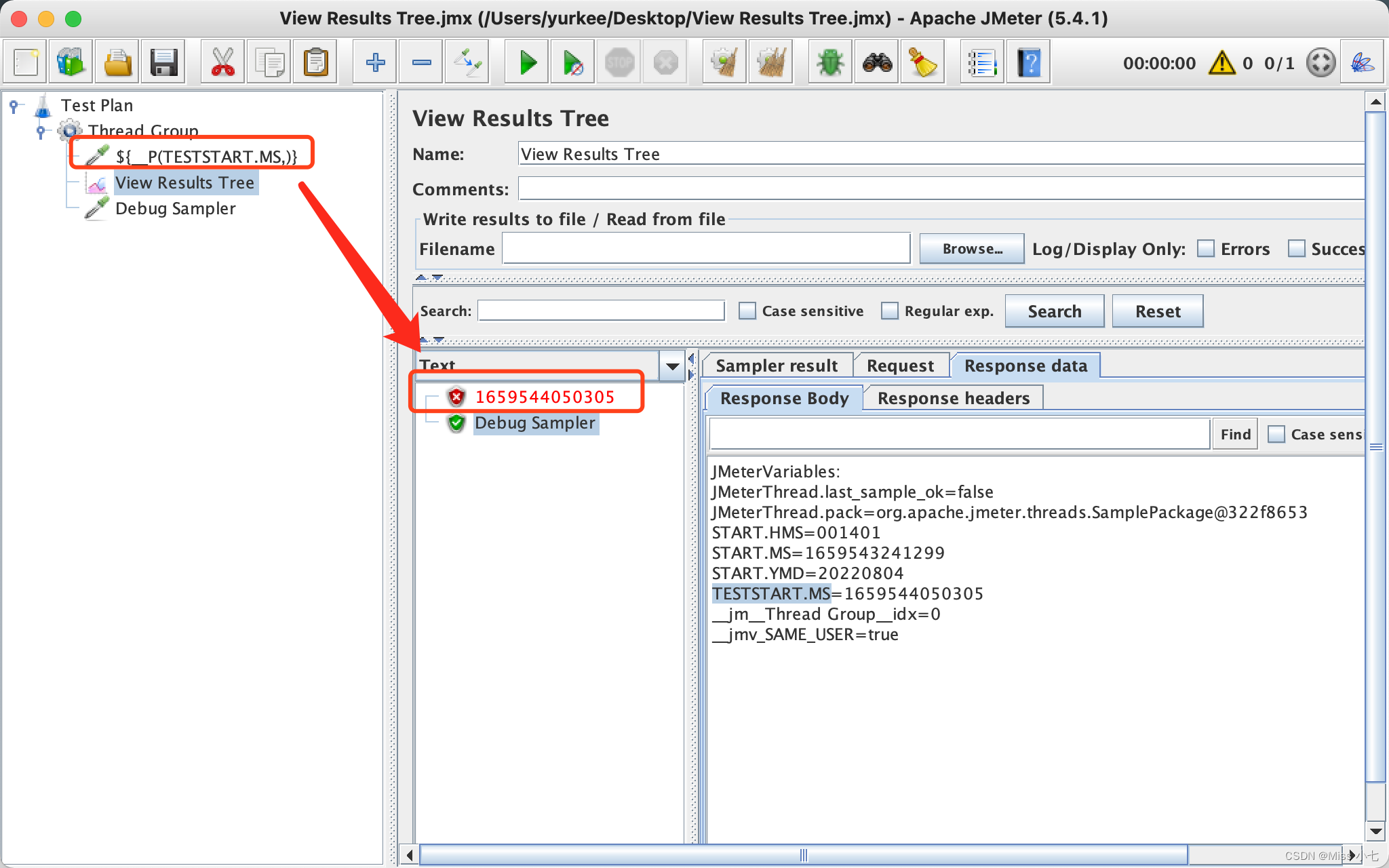The height and width of the screenshot is (868, 1389).
Task: Click the JMeter feather logo icon
Action: (1363, 63)
